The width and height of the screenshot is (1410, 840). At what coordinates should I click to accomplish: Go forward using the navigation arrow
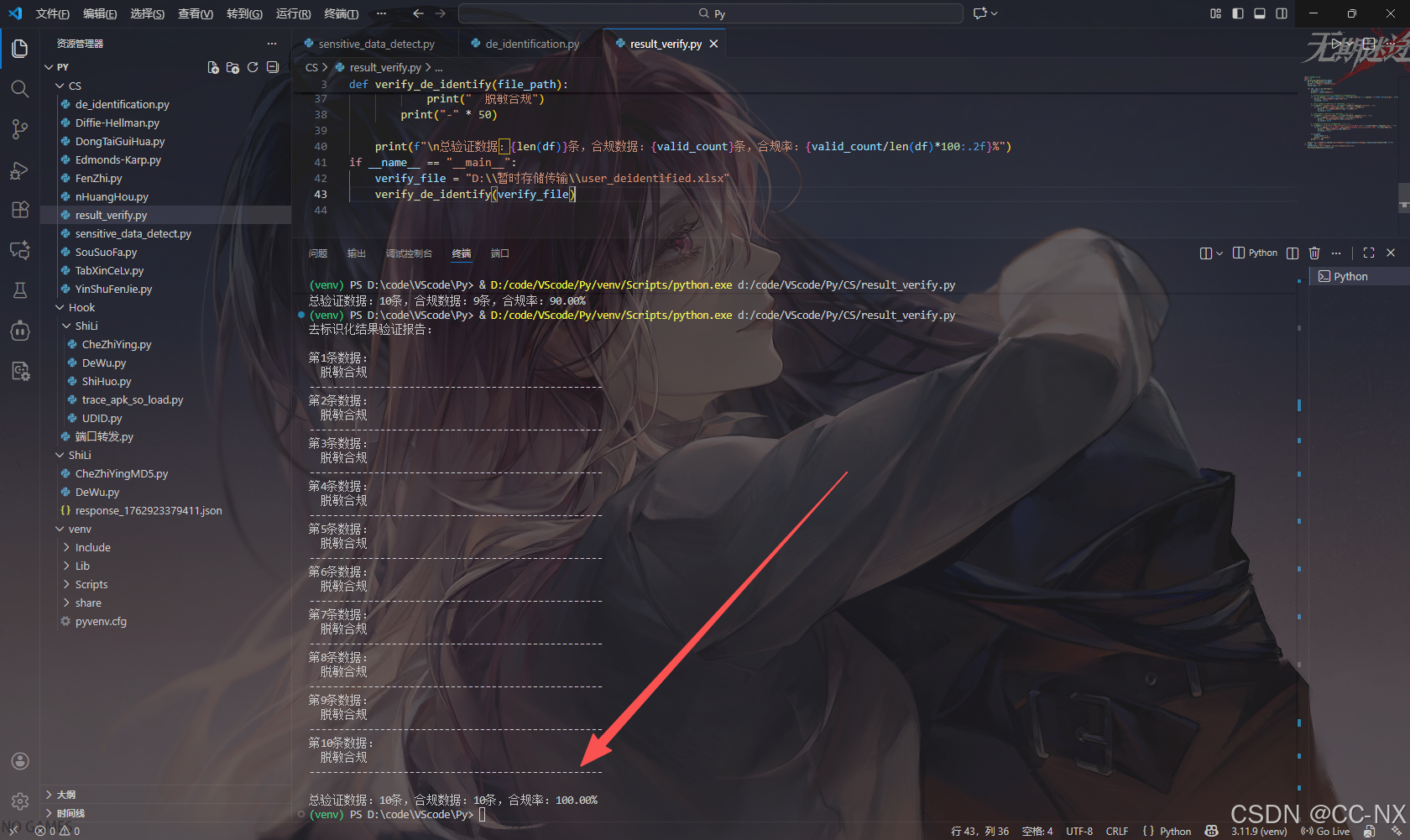pos(441,13)
